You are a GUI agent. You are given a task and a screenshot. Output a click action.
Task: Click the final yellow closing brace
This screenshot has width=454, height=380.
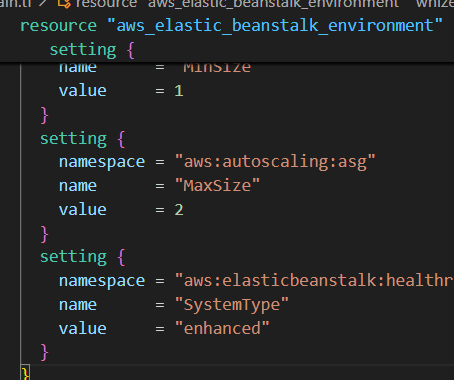pos(25,373)
